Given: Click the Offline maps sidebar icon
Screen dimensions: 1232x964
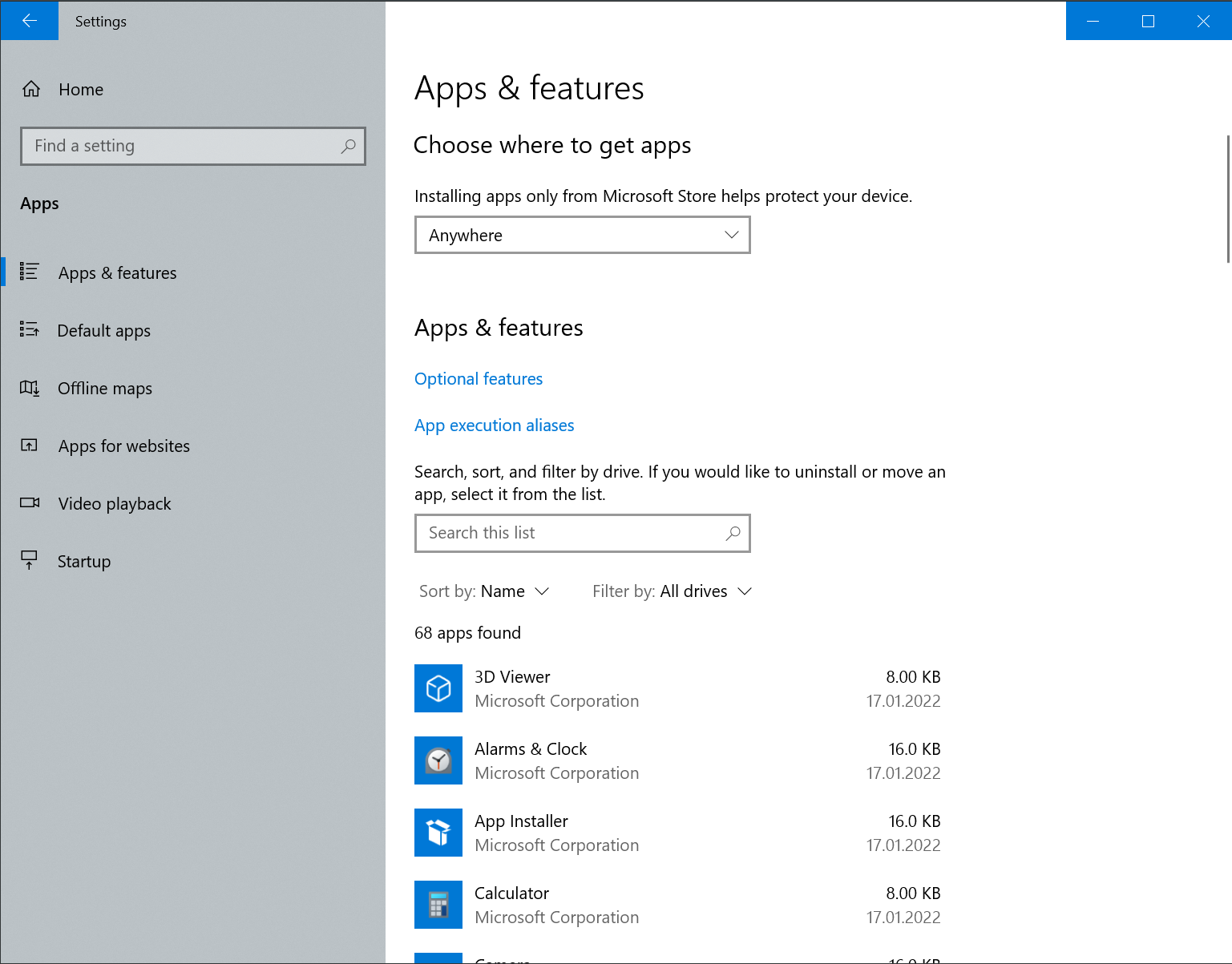Looking at the screenshot, I should tap(30, 389).
